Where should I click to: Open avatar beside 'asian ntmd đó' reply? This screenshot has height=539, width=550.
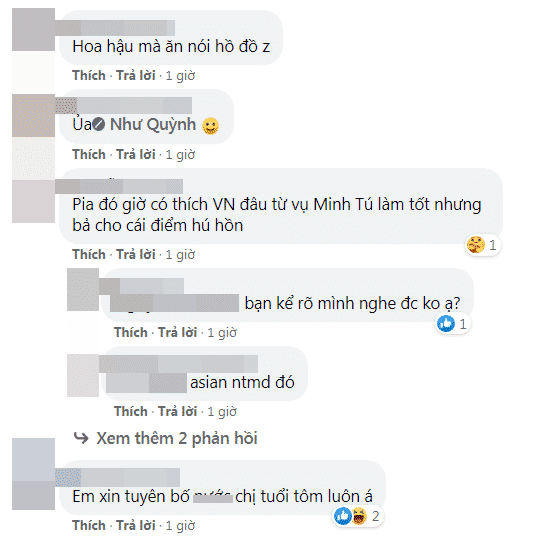[83, 375]
